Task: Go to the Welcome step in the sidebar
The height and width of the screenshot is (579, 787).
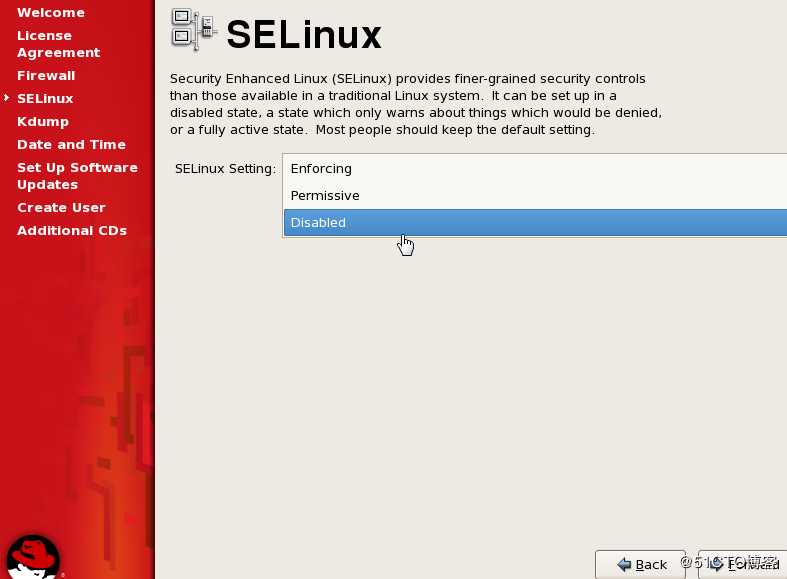Action: pyautogui.click(x=50, y=13)
